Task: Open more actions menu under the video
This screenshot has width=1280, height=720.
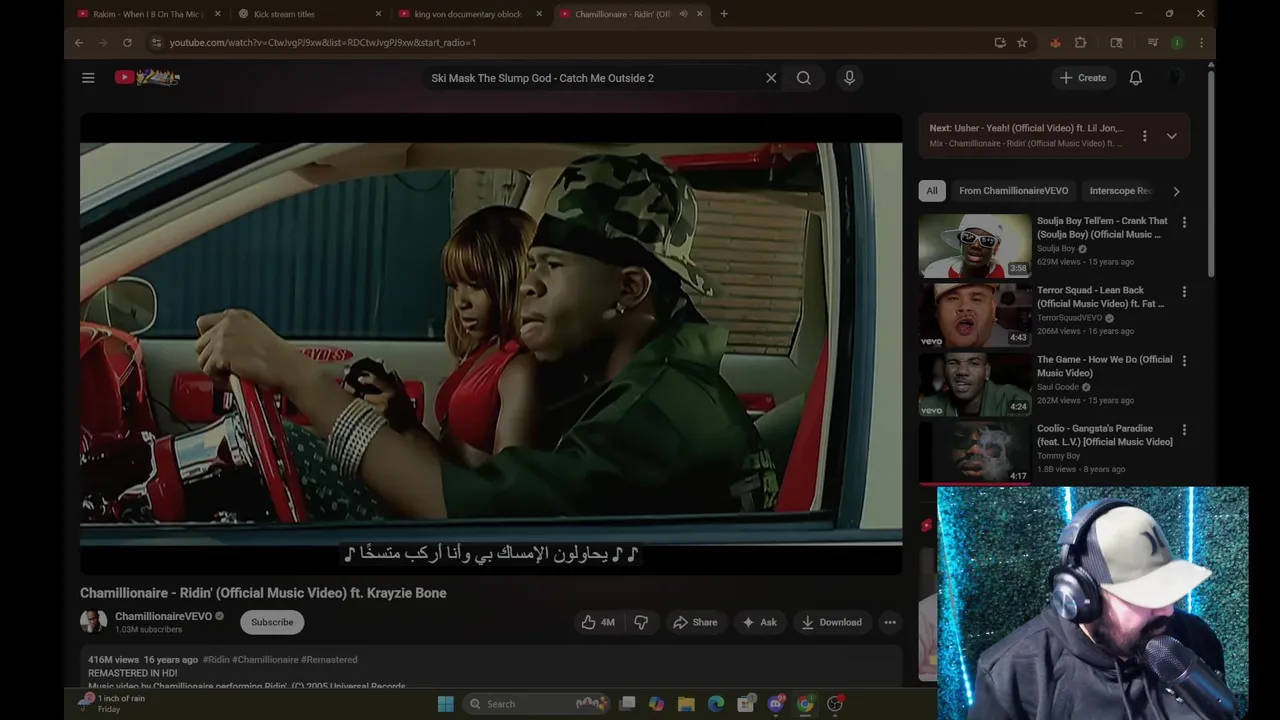Action: pos(890,622)
